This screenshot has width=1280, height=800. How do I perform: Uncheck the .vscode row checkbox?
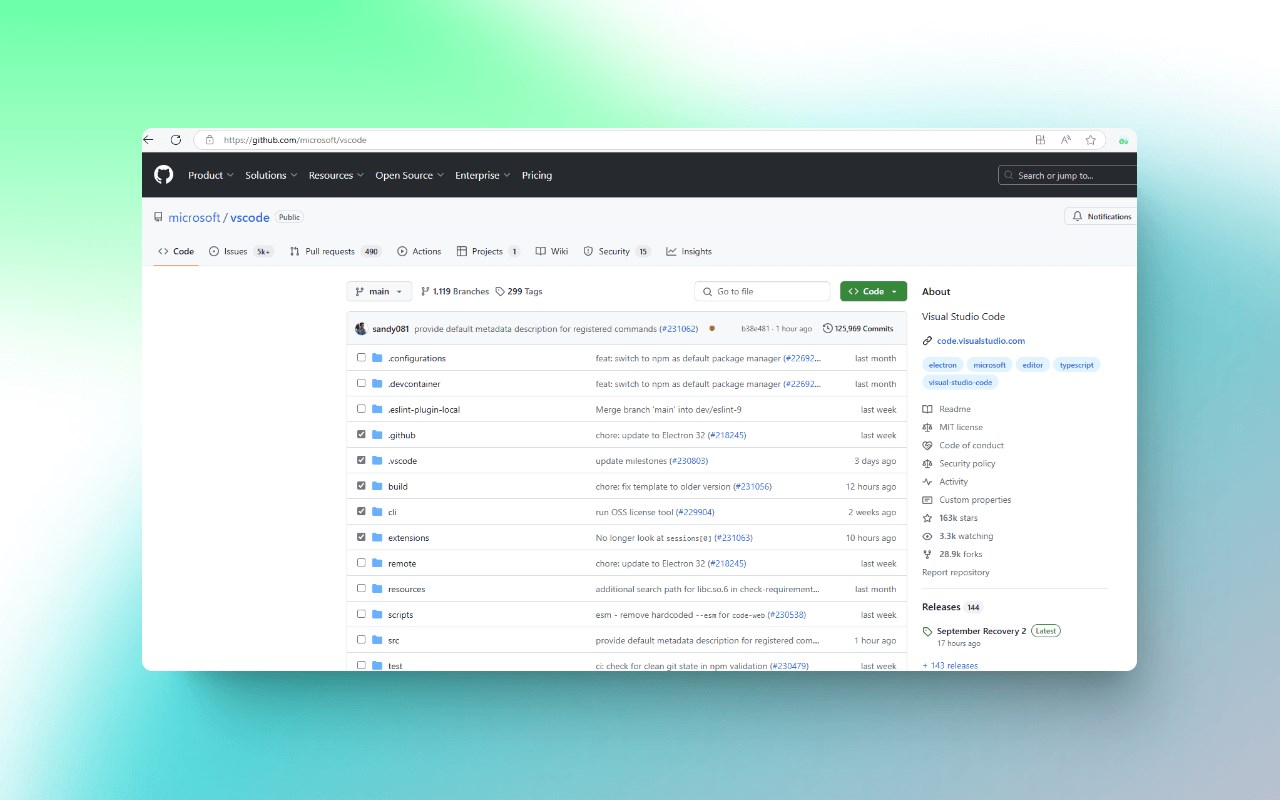point(361,460)
